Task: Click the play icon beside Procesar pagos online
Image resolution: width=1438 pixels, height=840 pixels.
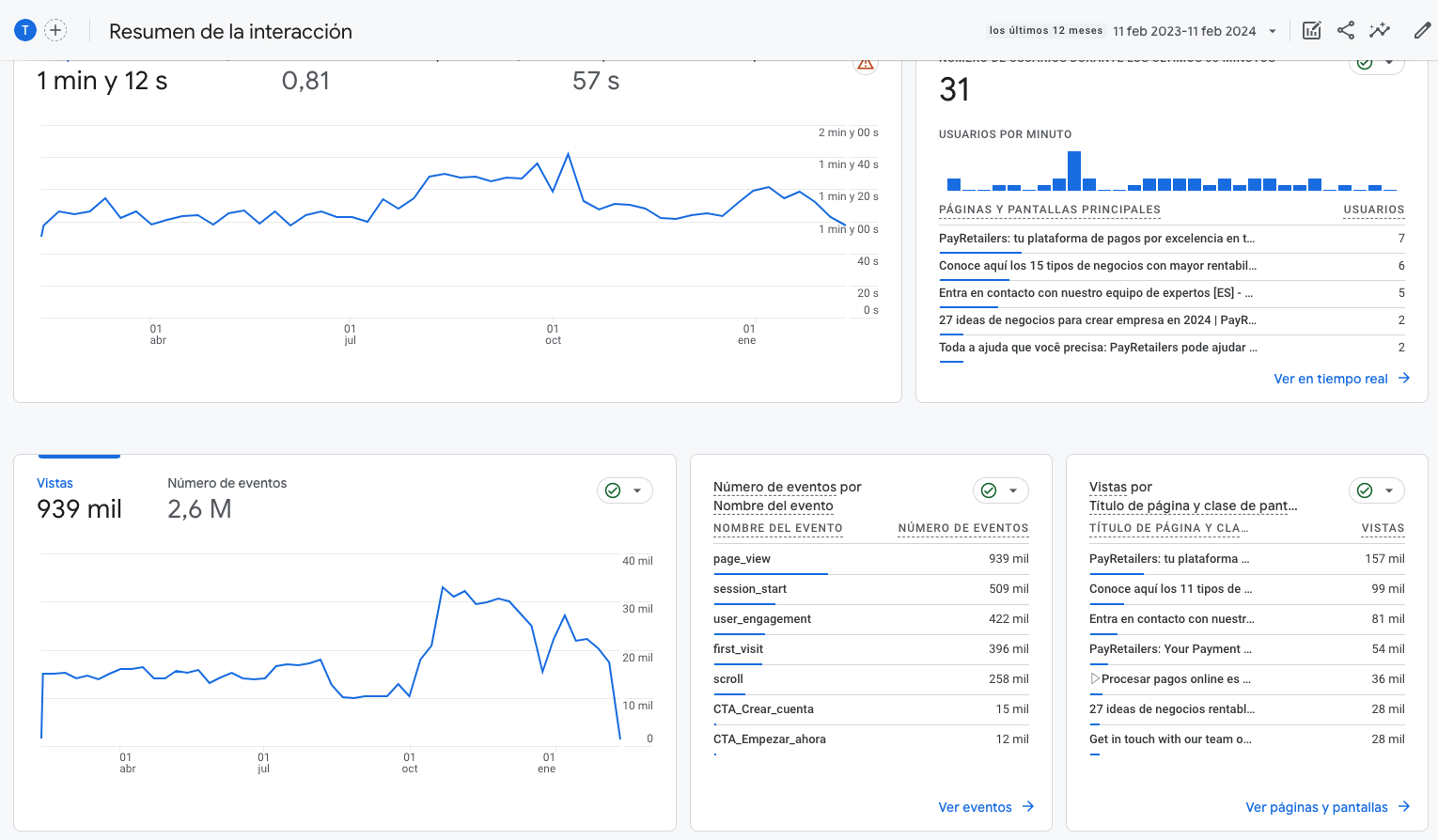Action: click(x=1095, y=678)
